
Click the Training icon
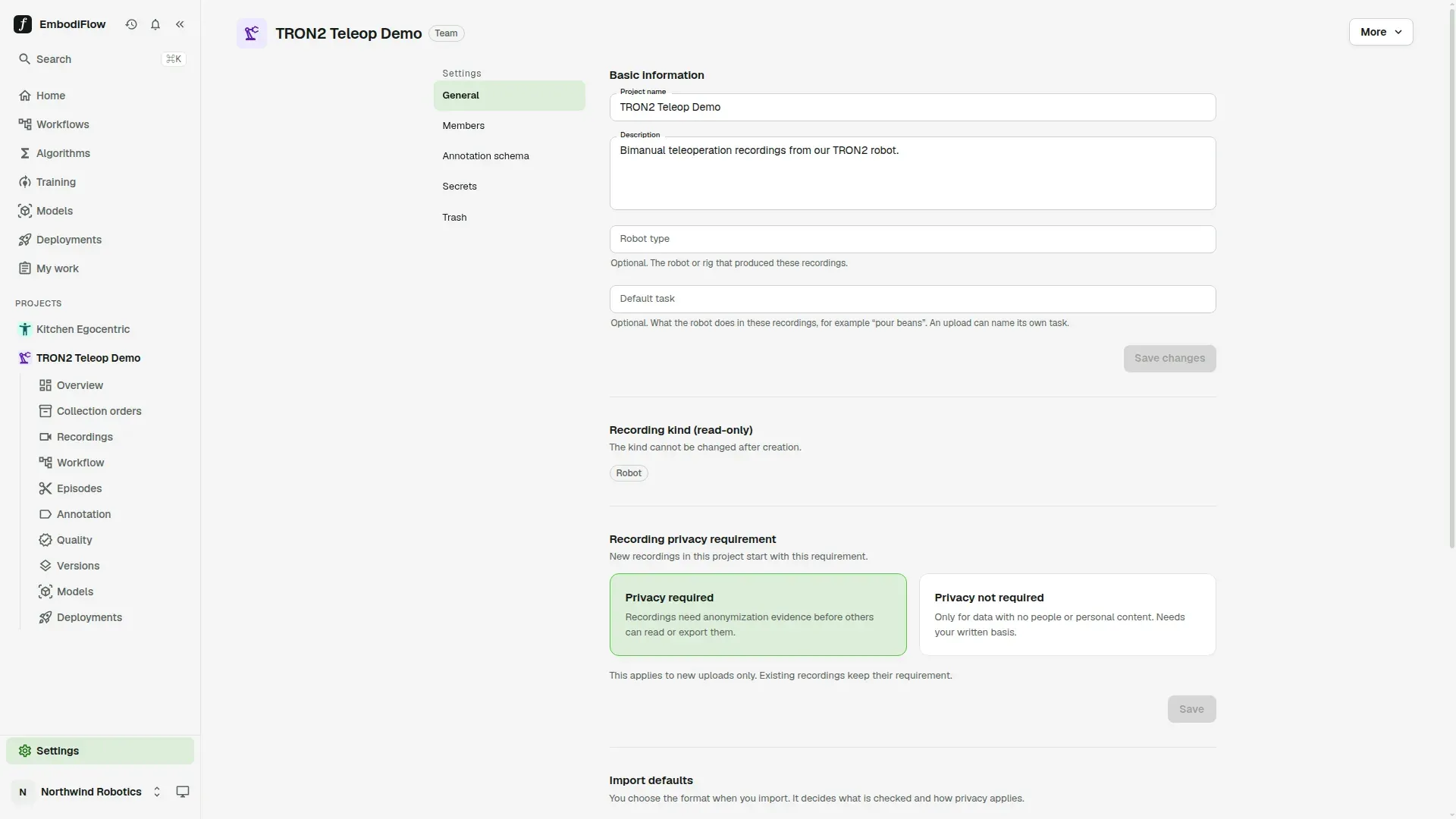click(x=25, y=182)
